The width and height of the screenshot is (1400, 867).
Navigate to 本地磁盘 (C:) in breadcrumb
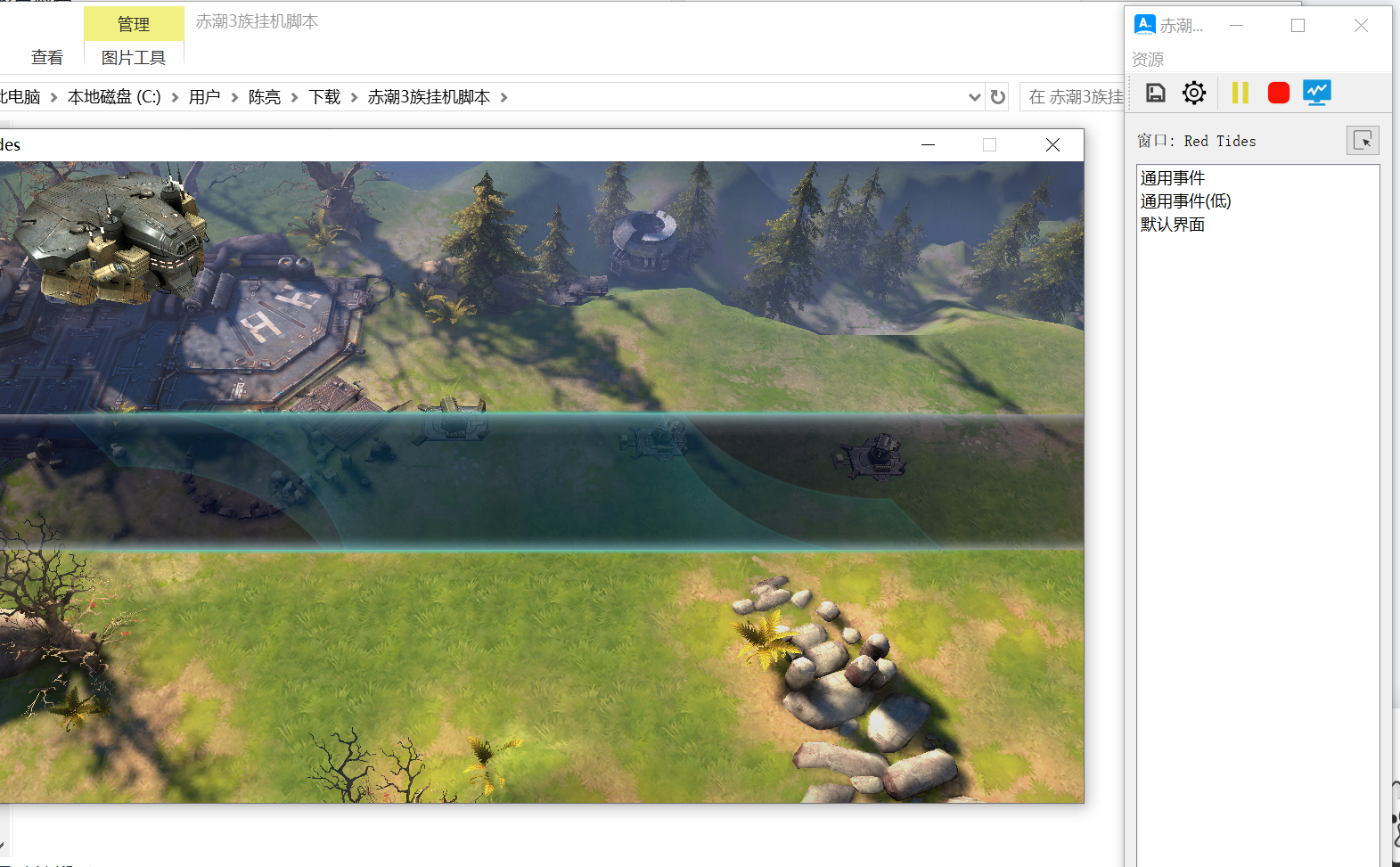point(114,97)
